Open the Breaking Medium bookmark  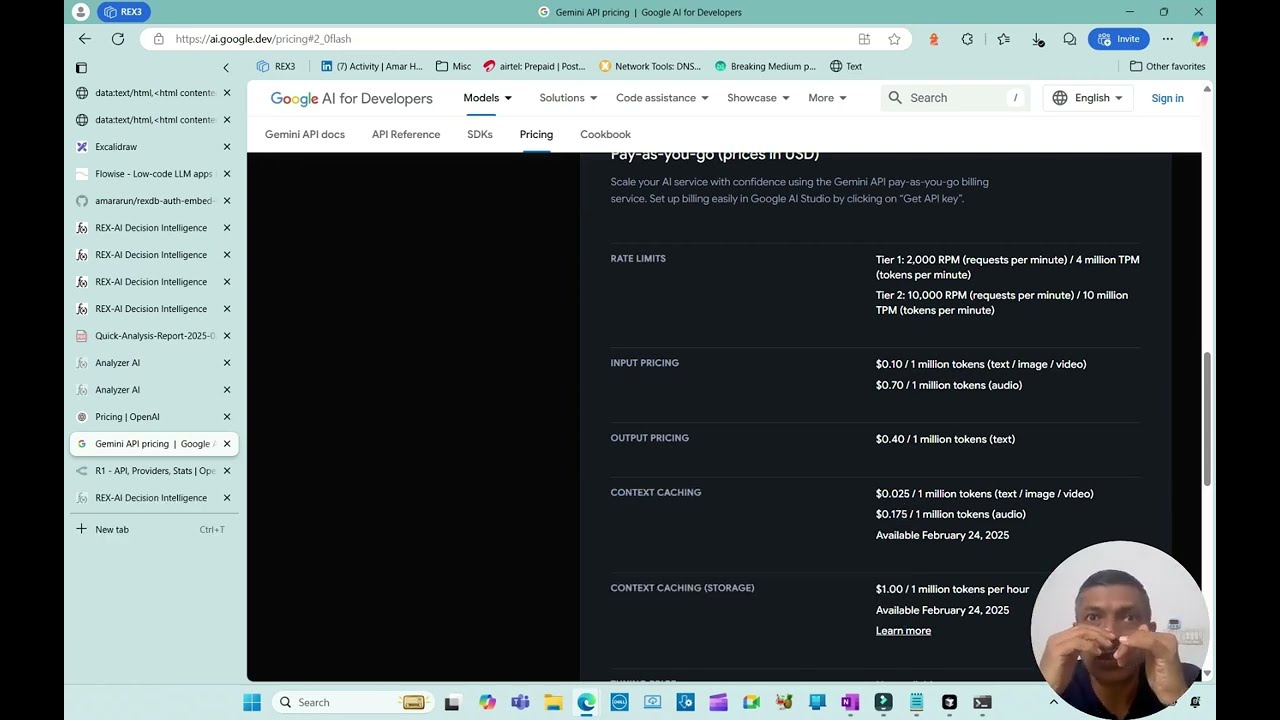point(765,67)
